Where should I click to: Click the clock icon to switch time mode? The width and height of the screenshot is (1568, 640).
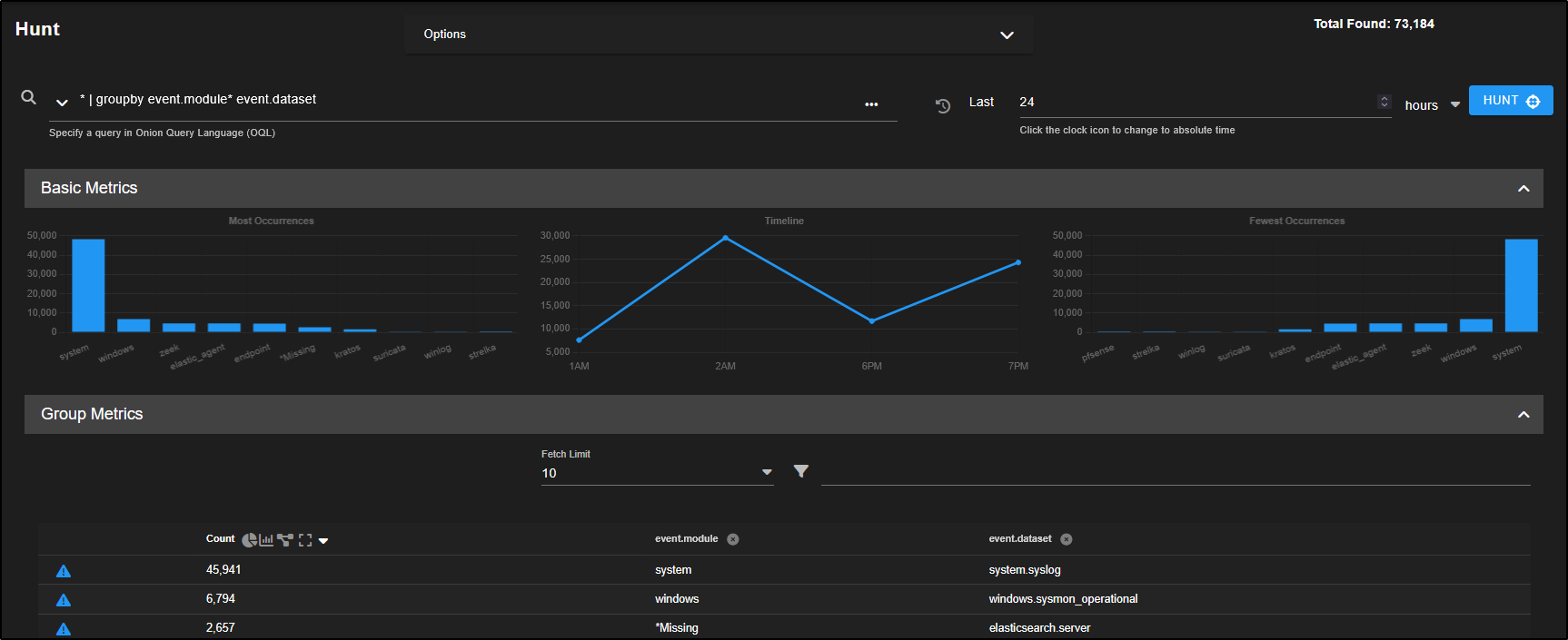(x=943, y=105)
